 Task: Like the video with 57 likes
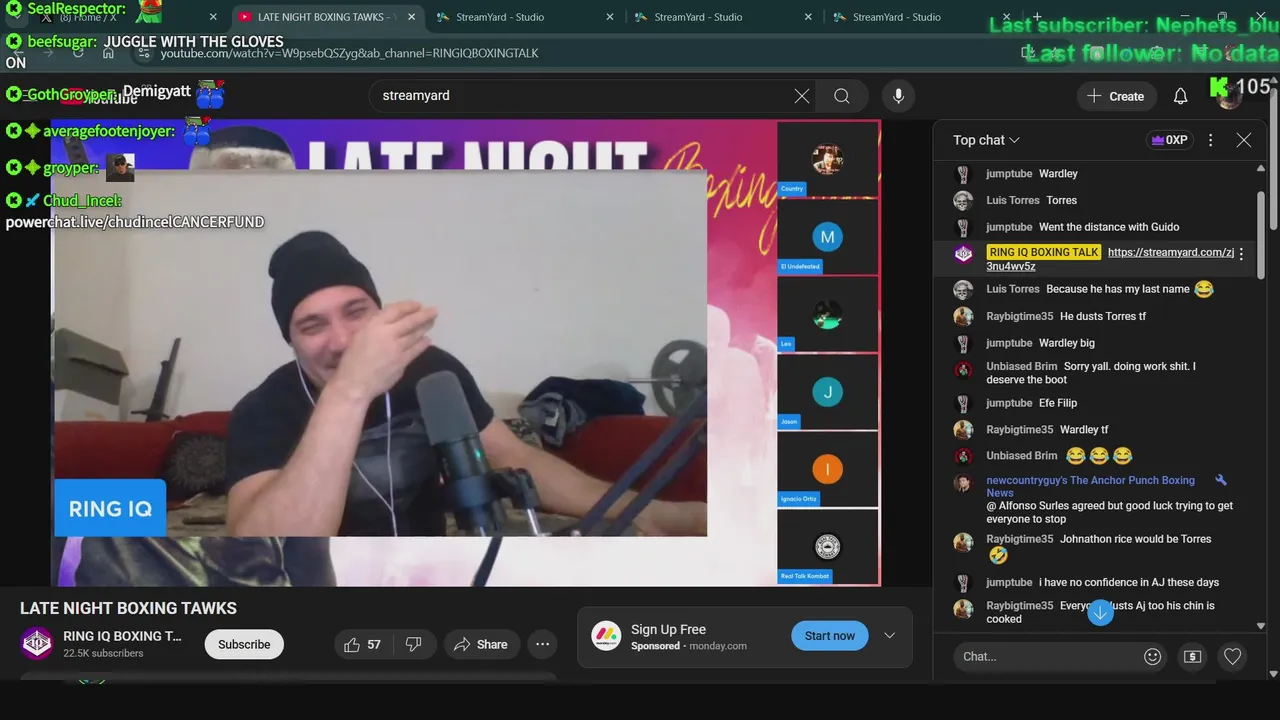pyautogui.click(x=362, y=645)
